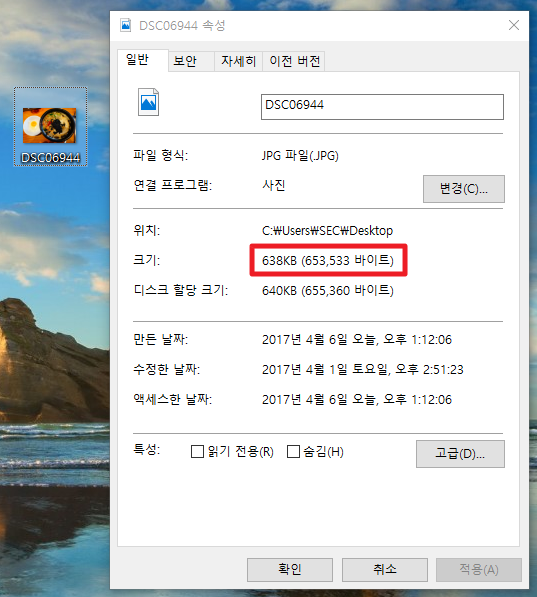The image size is (537, 597).
Task: Close the DSC06944 properties window
Action: 514,25
